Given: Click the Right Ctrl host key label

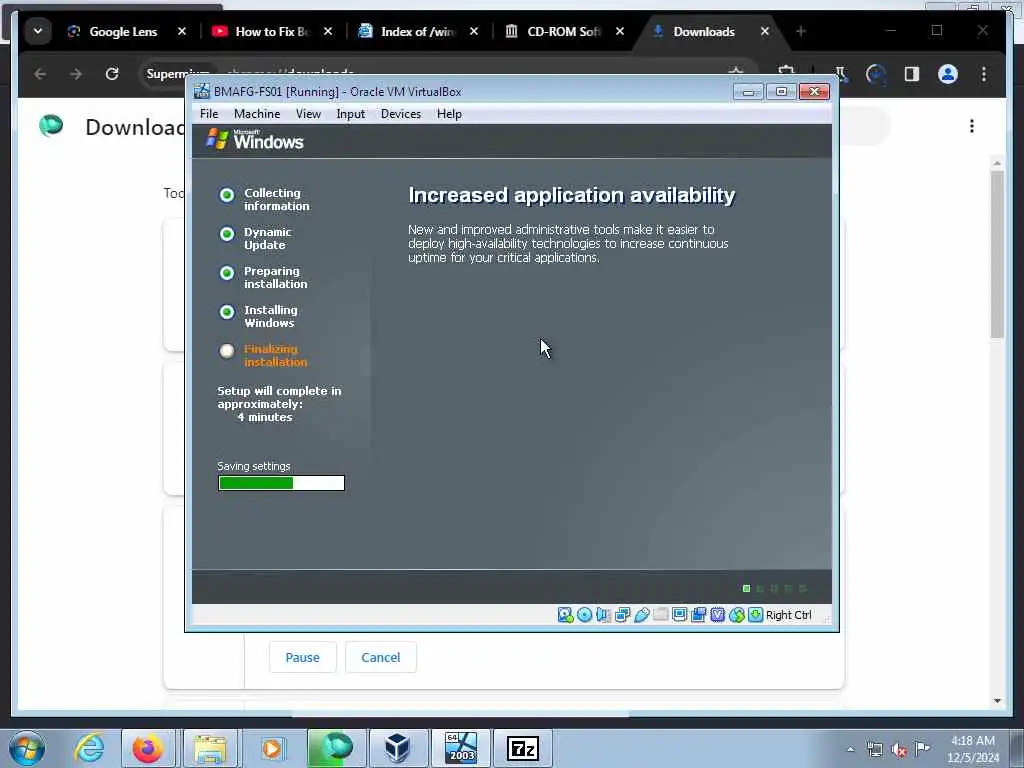Looking at the screenshot, I should (x=788, y=615).
